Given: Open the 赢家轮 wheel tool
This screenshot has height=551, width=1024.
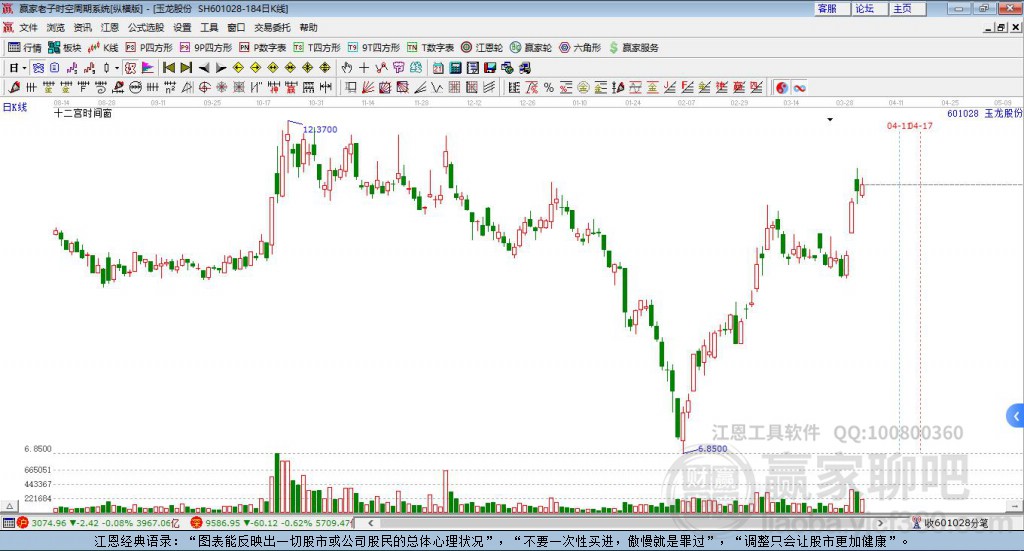Looking at the screenshot, I should [x=531, y=48].
